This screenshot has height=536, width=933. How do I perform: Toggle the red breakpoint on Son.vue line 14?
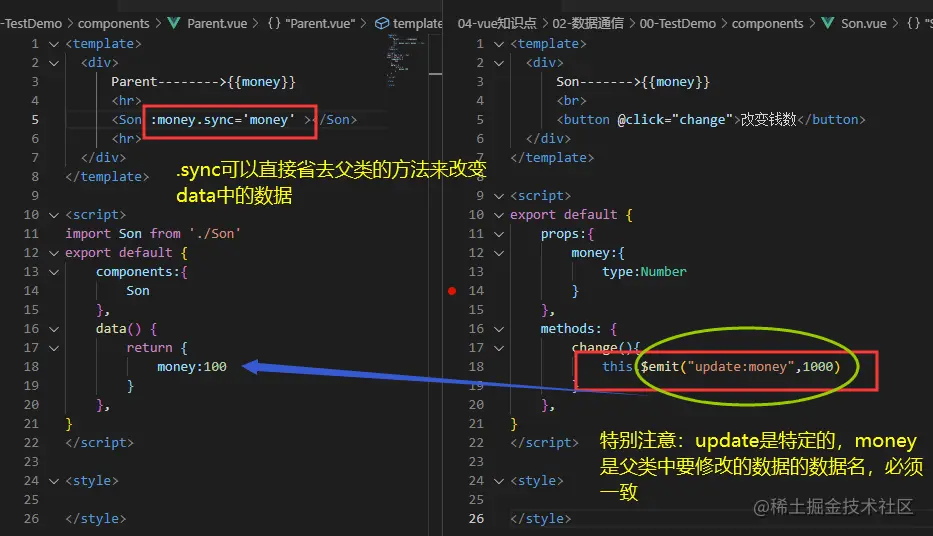452,291
